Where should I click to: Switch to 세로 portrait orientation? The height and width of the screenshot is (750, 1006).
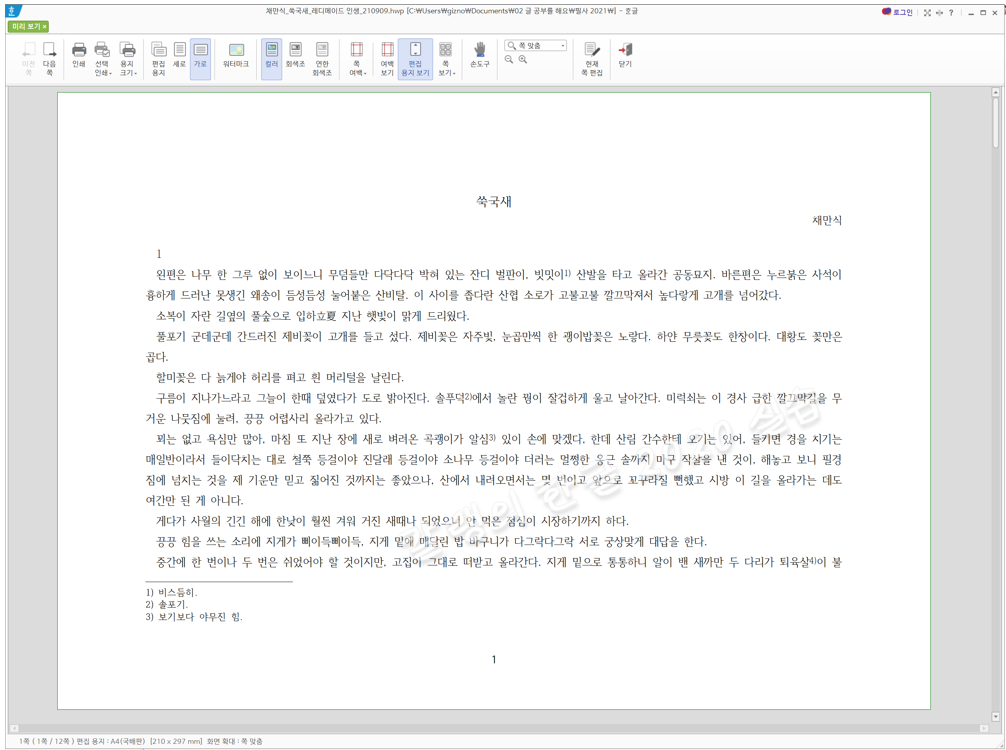tap(180, 55)
